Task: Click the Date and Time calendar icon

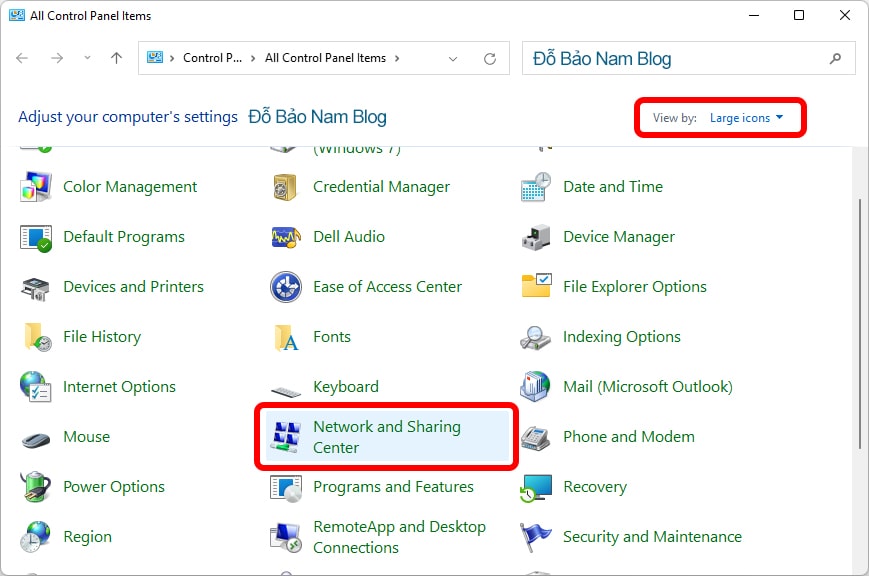Action: [536, 187]
